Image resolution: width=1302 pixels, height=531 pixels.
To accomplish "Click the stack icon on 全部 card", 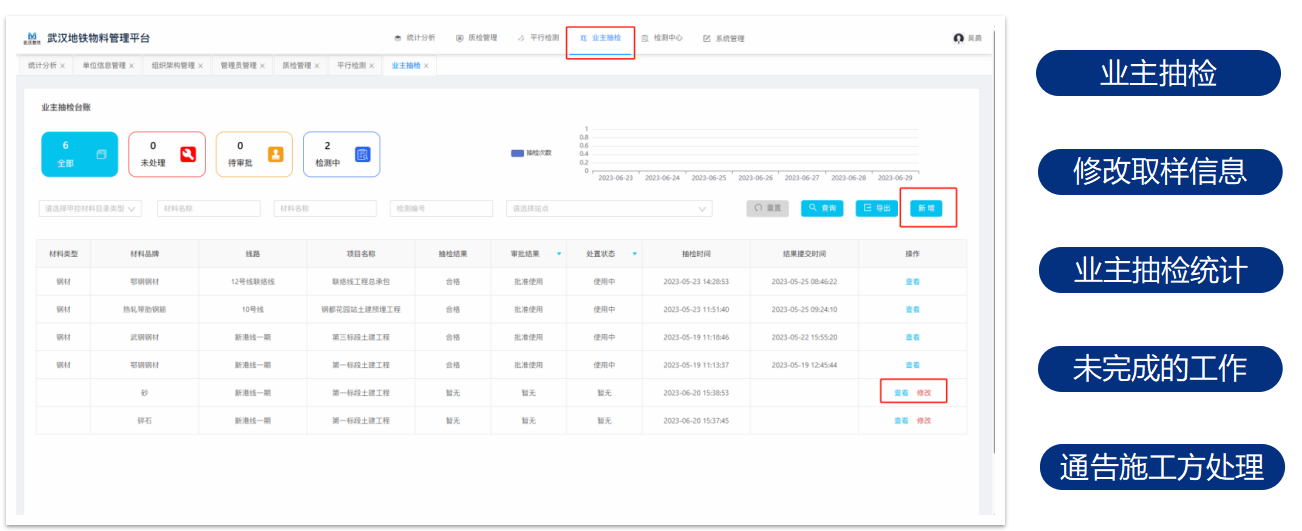I will [x=101, y=155].
